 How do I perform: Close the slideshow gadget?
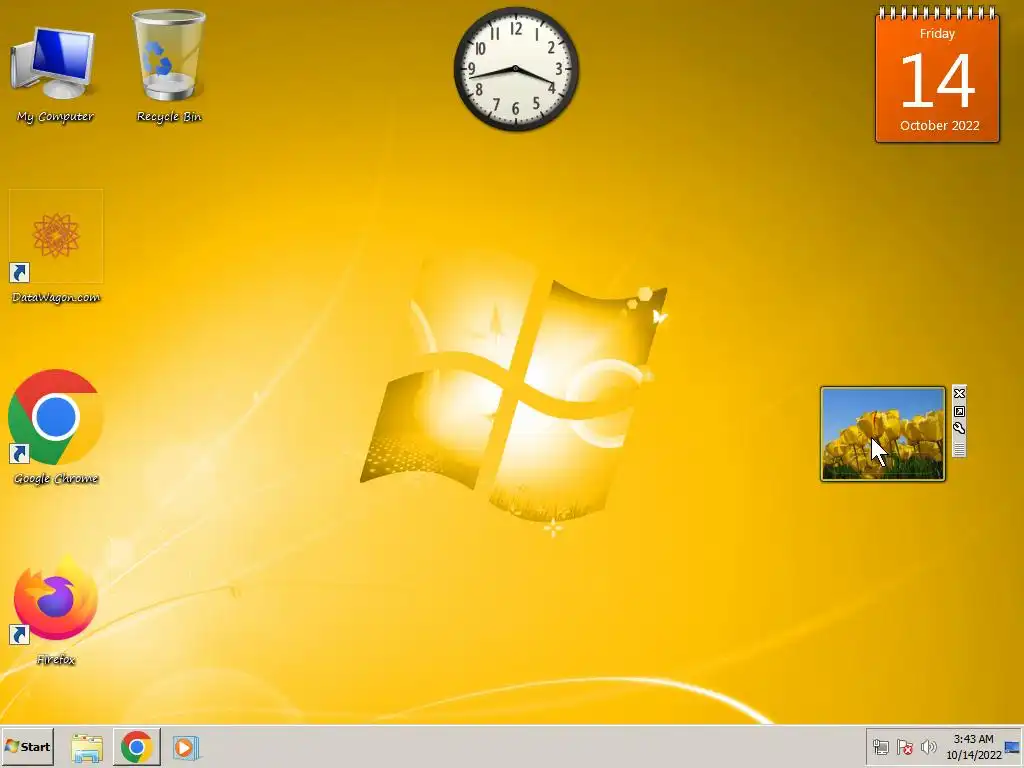pos(959,393)
